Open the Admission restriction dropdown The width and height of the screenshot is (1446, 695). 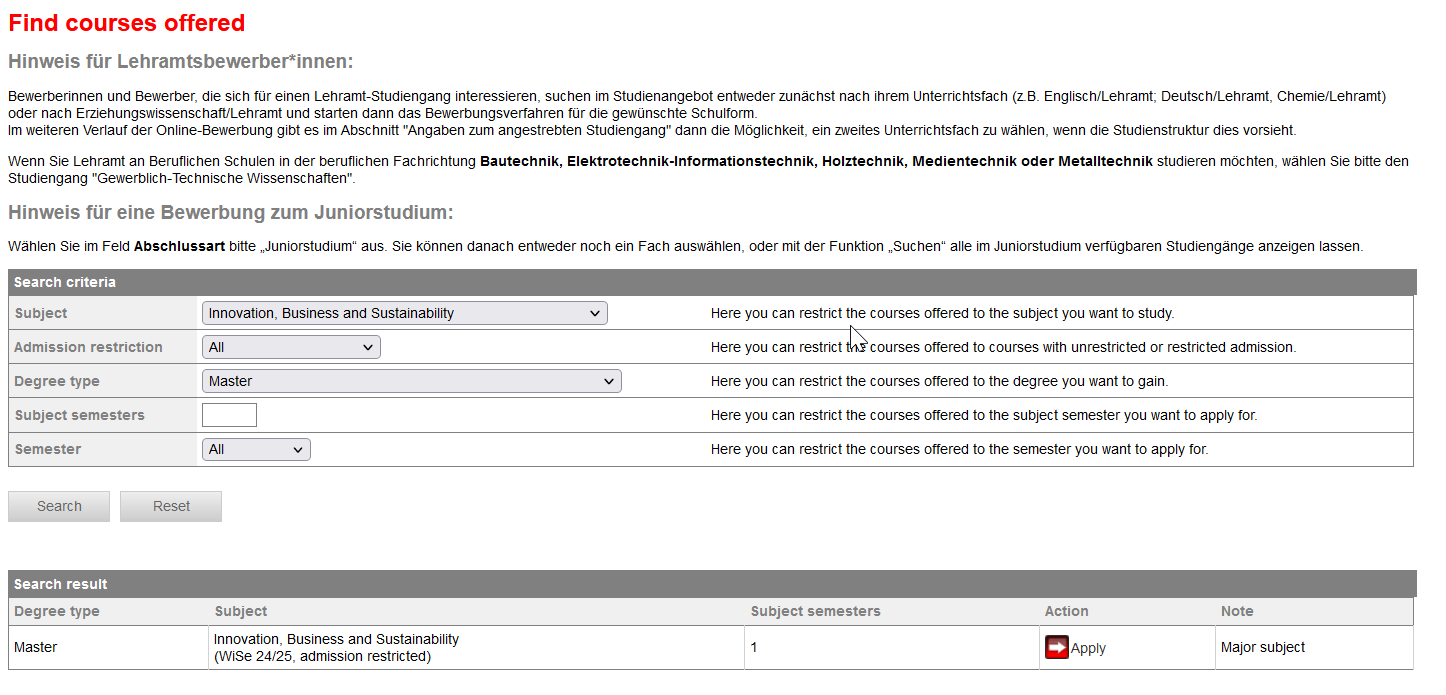291,347
